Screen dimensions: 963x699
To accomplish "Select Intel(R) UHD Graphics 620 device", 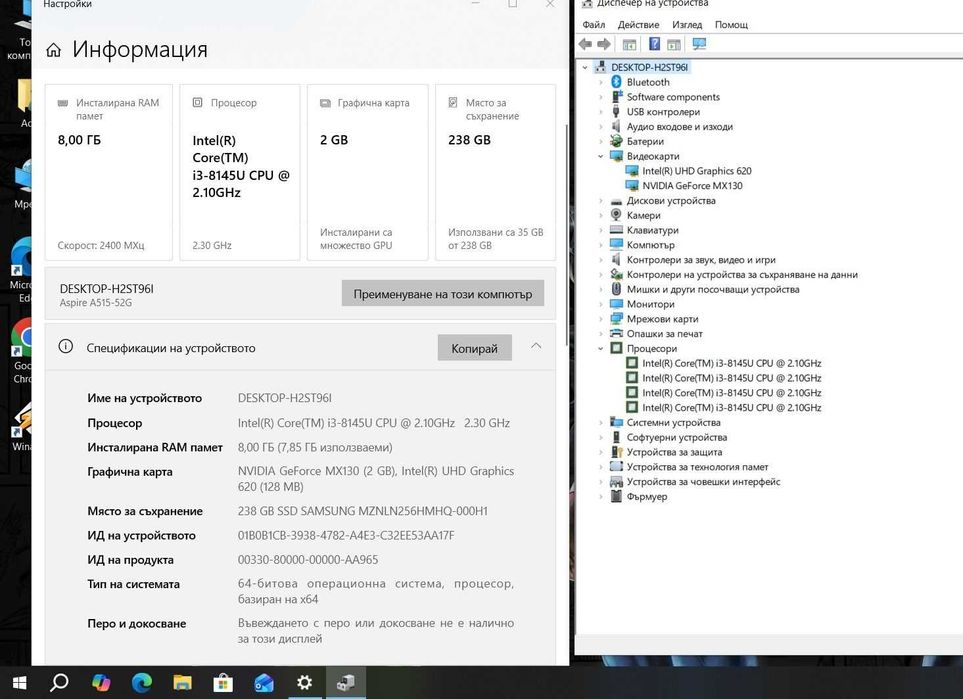I will pos(696,171).
